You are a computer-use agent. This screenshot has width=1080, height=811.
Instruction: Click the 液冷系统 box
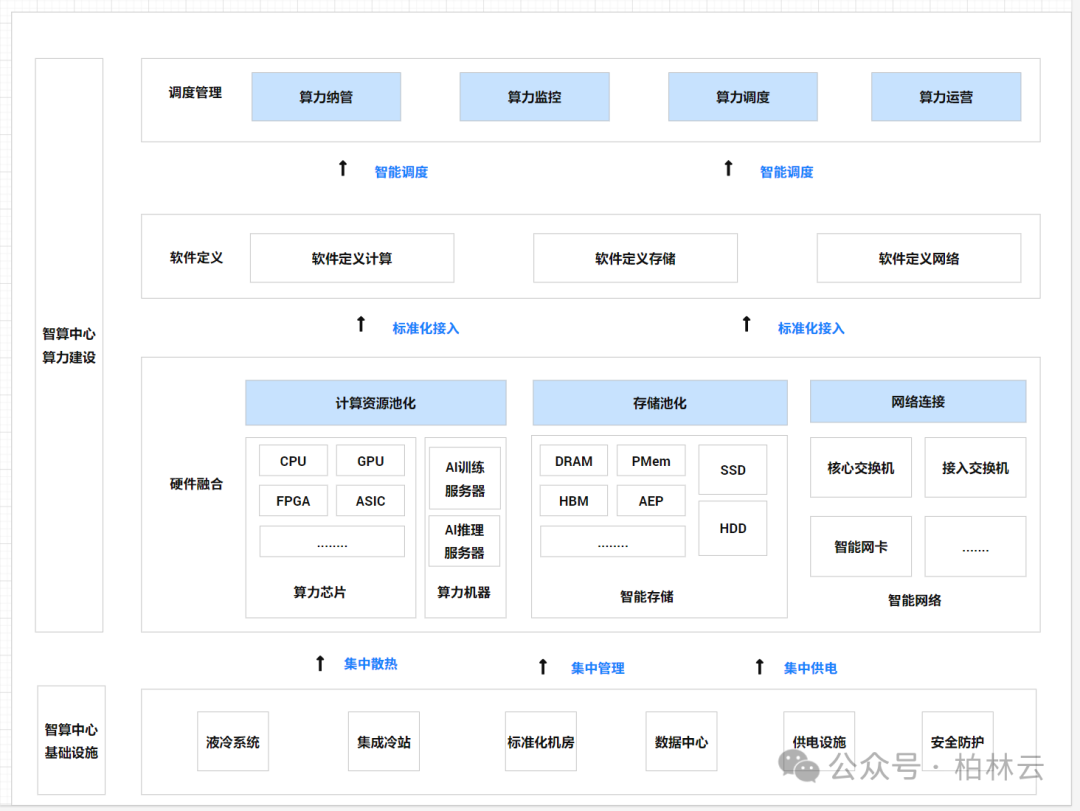232,742
